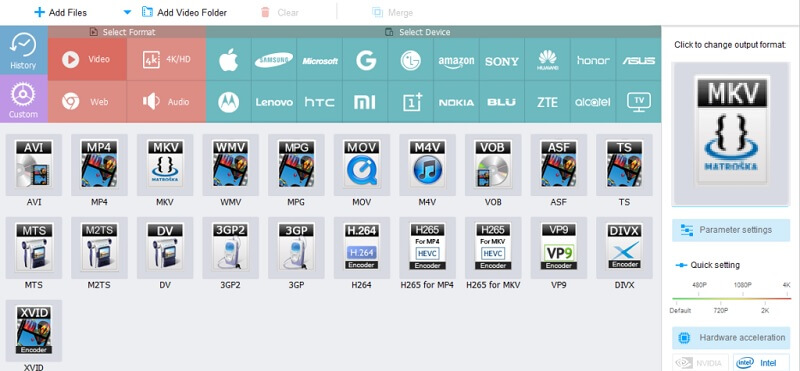
Task: Choose the XVID encoder icon
Action: pos(34,330)
